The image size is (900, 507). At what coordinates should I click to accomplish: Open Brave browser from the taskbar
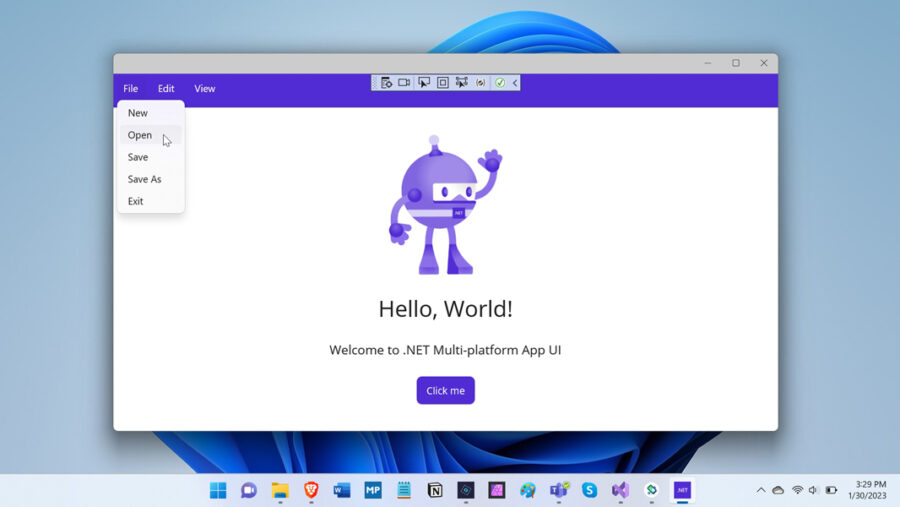tap(311, 490)
